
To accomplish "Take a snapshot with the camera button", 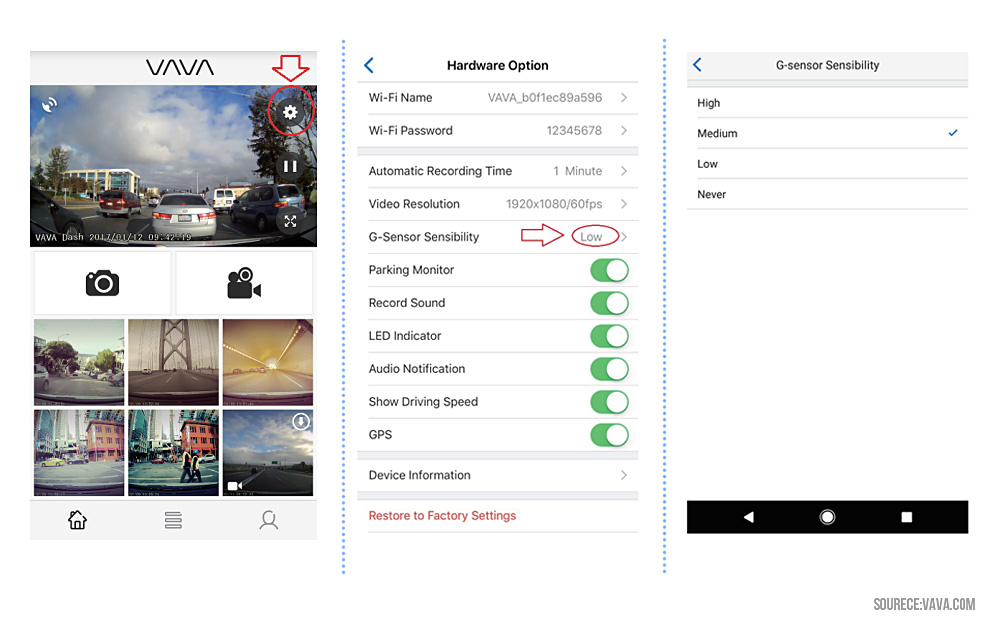I will 102,283.
